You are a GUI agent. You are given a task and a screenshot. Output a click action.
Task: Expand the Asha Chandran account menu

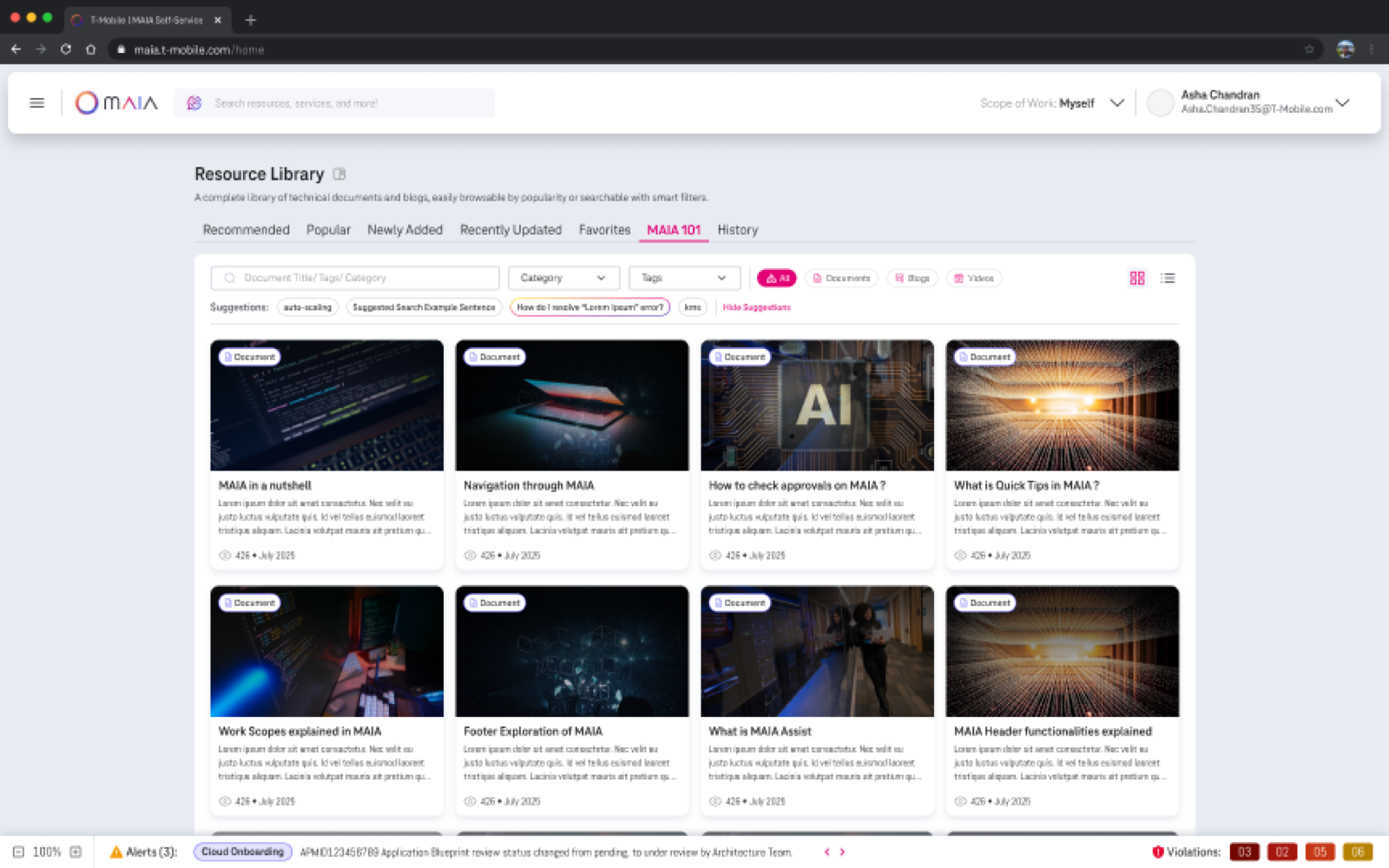pos(1343,102)
